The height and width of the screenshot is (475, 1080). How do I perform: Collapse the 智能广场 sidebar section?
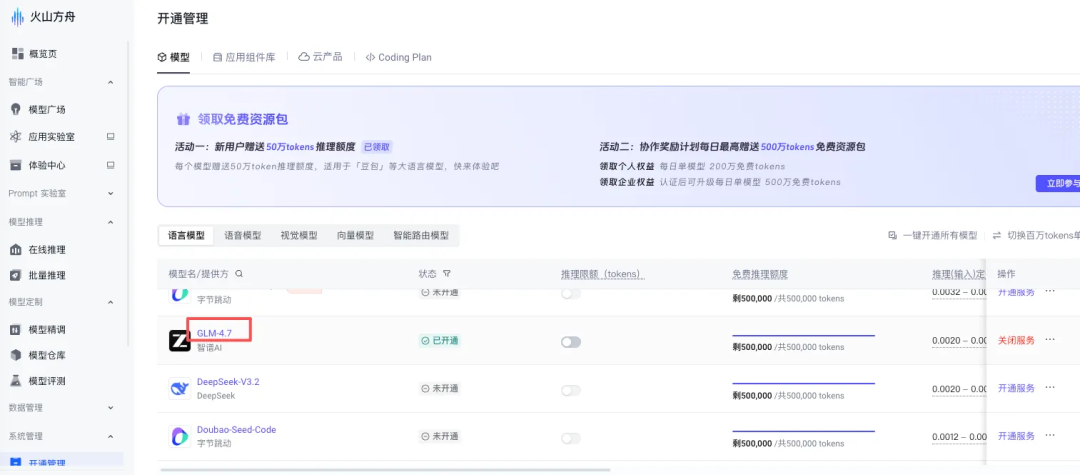pyautogui.click(x=110, y=82)
